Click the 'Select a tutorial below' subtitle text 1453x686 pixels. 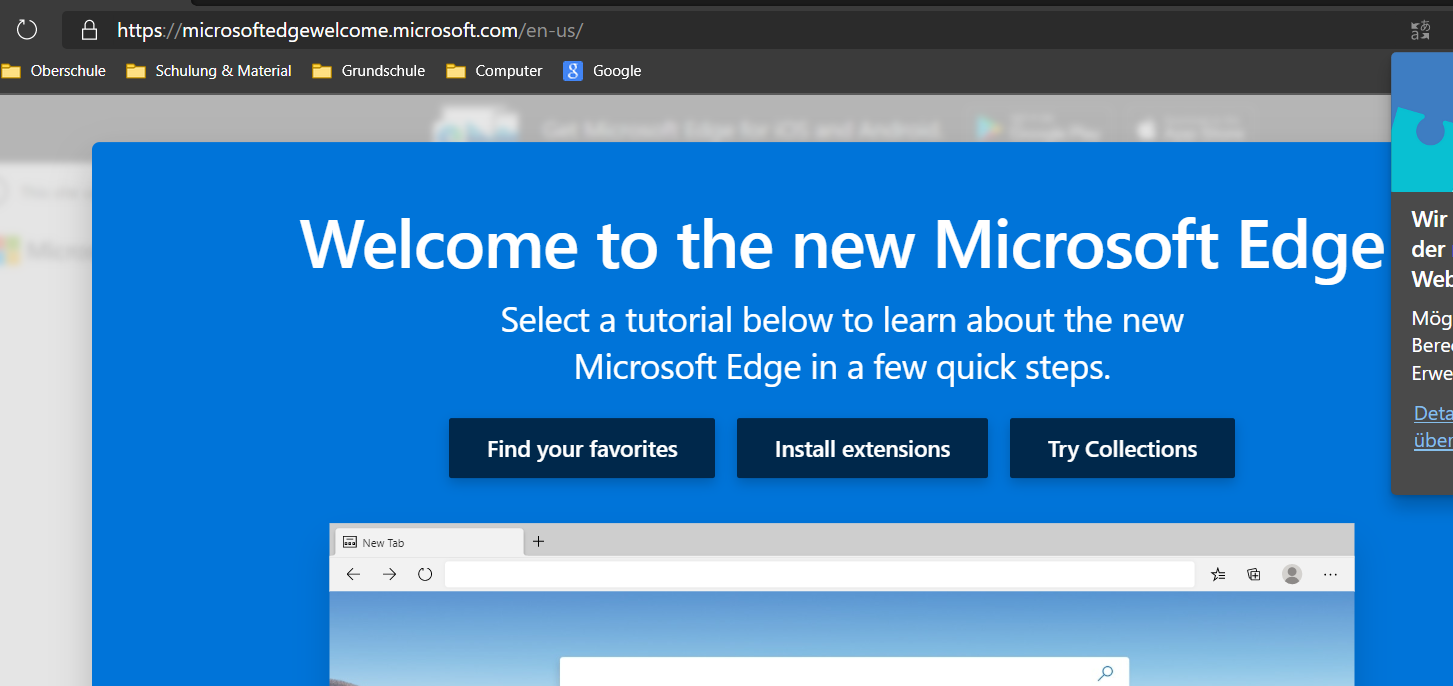tap(842, 344)
